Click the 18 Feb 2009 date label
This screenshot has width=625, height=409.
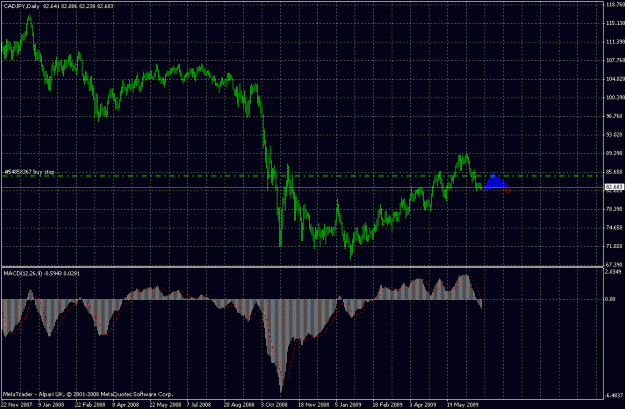click(388, 405)
